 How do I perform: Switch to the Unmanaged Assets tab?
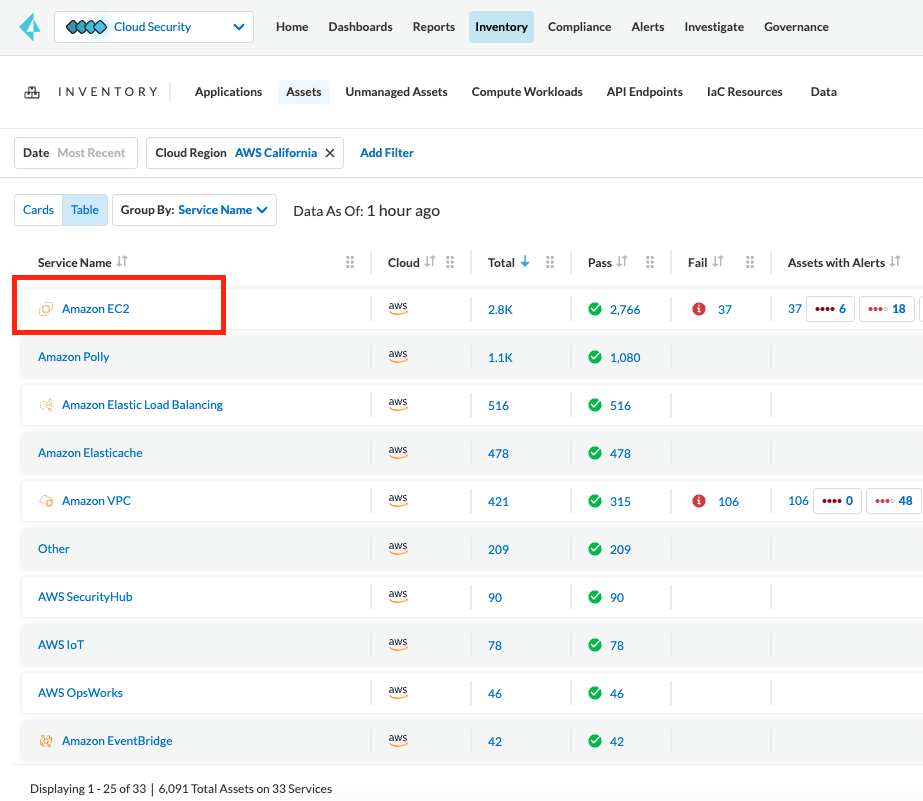396,92
